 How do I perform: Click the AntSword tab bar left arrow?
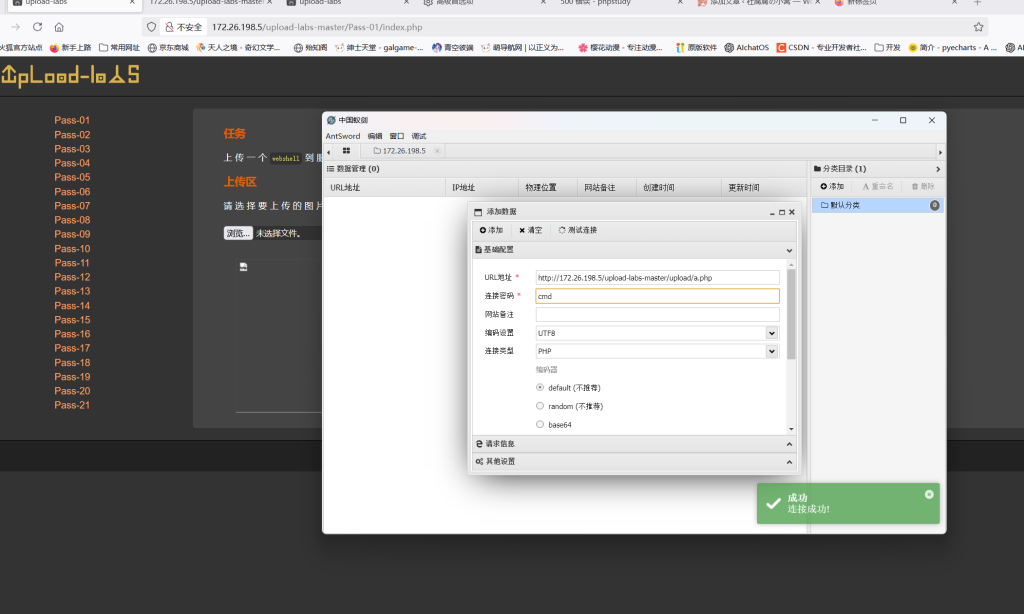click(328, 152)
